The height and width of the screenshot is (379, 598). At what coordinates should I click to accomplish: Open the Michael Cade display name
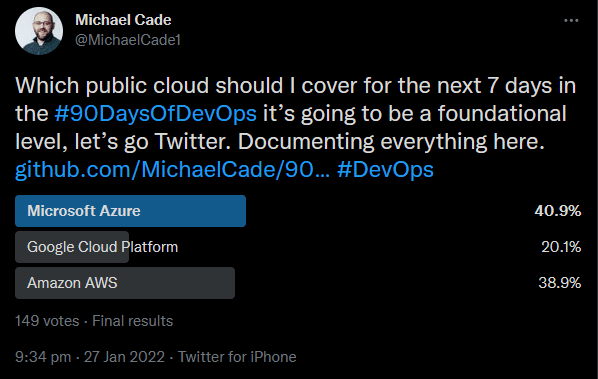click(x=123, y=20)
